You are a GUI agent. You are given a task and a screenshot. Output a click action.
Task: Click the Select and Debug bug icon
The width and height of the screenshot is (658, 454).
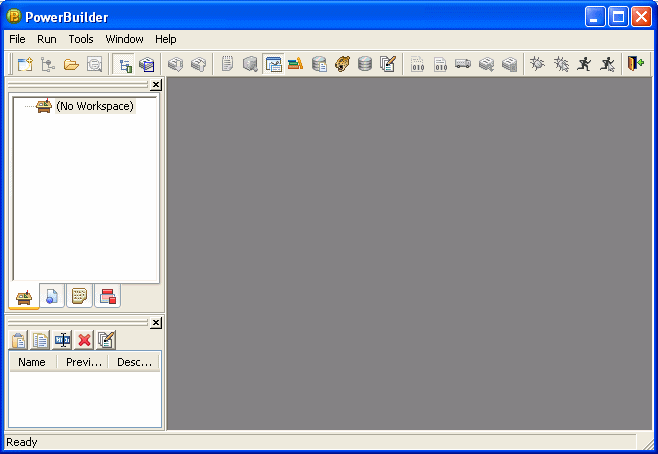tap(561, 64)
